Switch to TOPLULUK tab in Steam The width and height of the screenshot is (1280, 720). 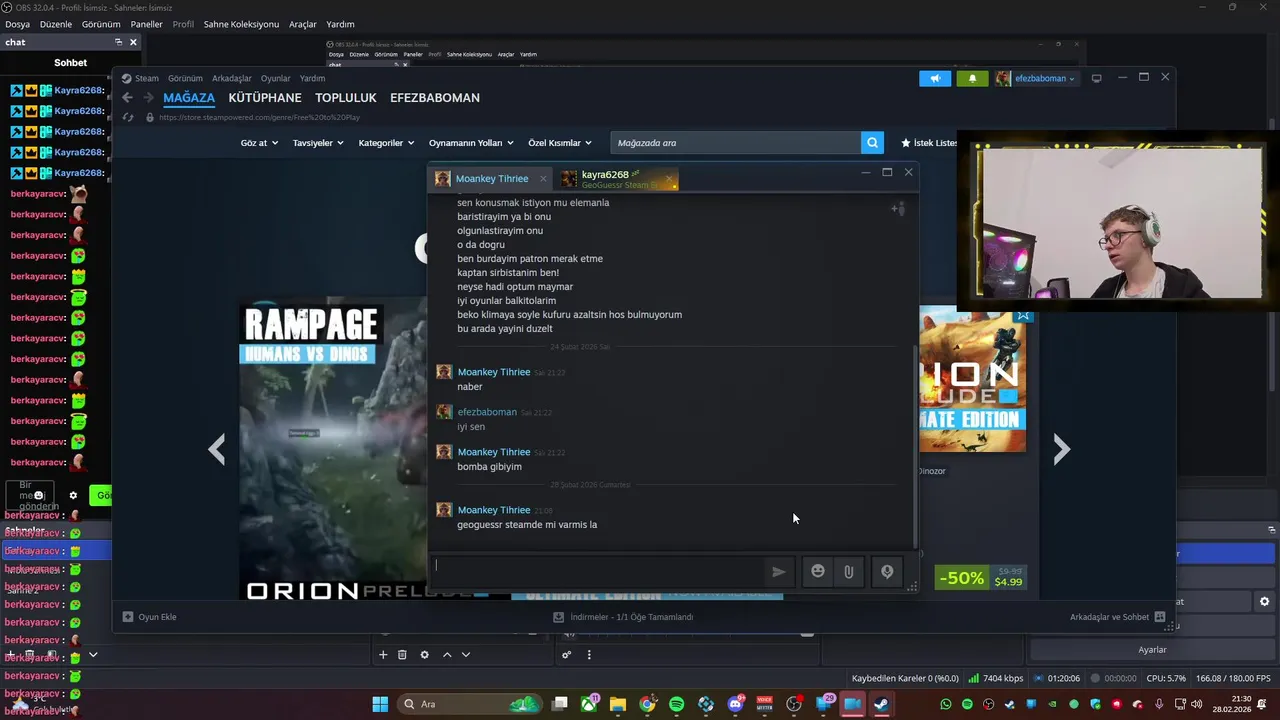pos(346,98)
